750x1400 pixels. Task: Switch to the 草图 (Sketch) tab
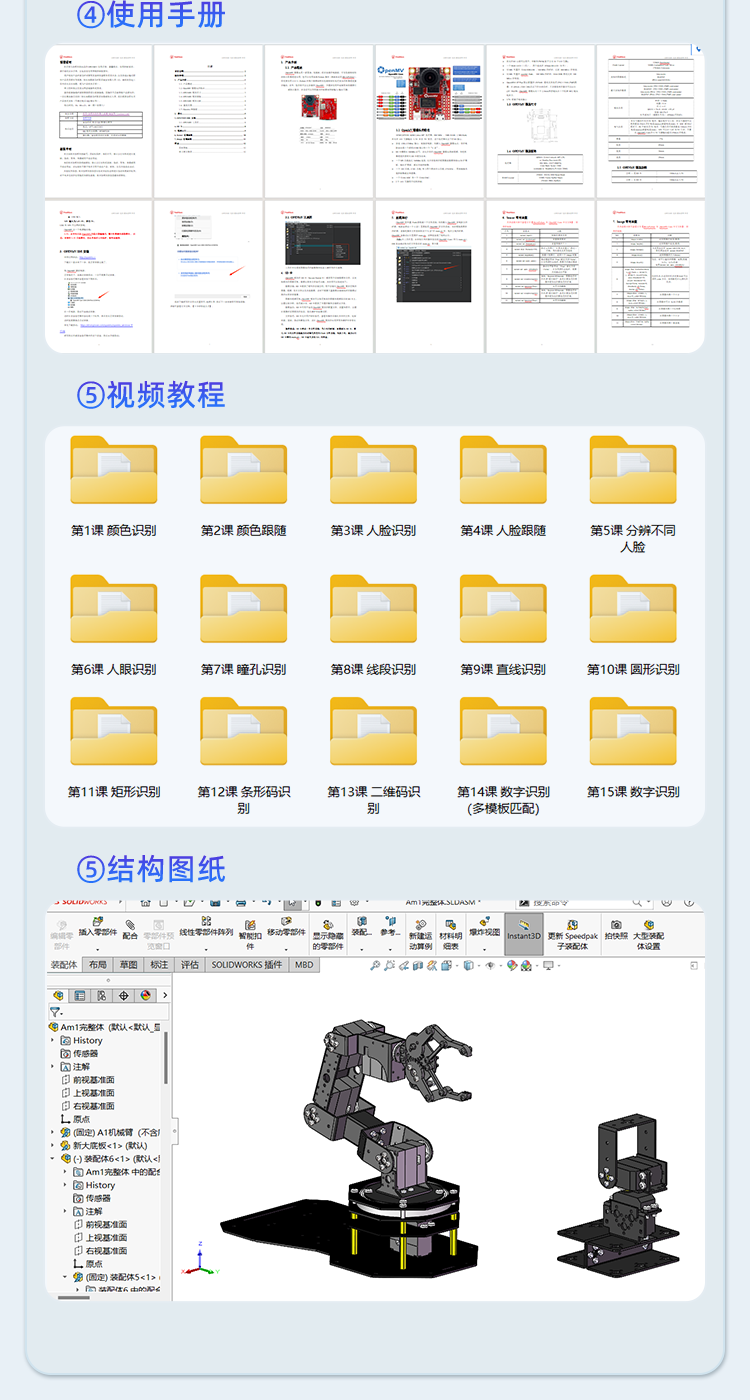[128, 965]
